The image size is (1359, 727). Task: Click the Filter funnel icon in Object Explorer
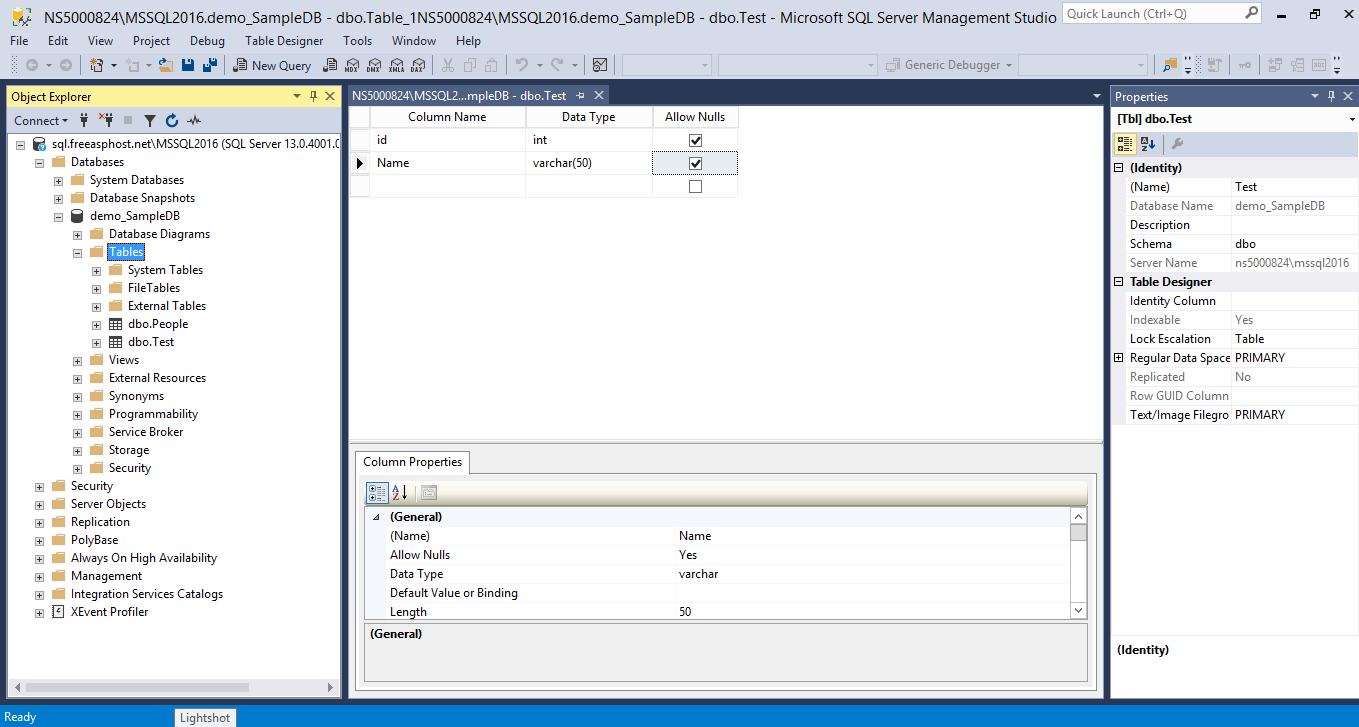pyautogui.click(x=149, y=120)
